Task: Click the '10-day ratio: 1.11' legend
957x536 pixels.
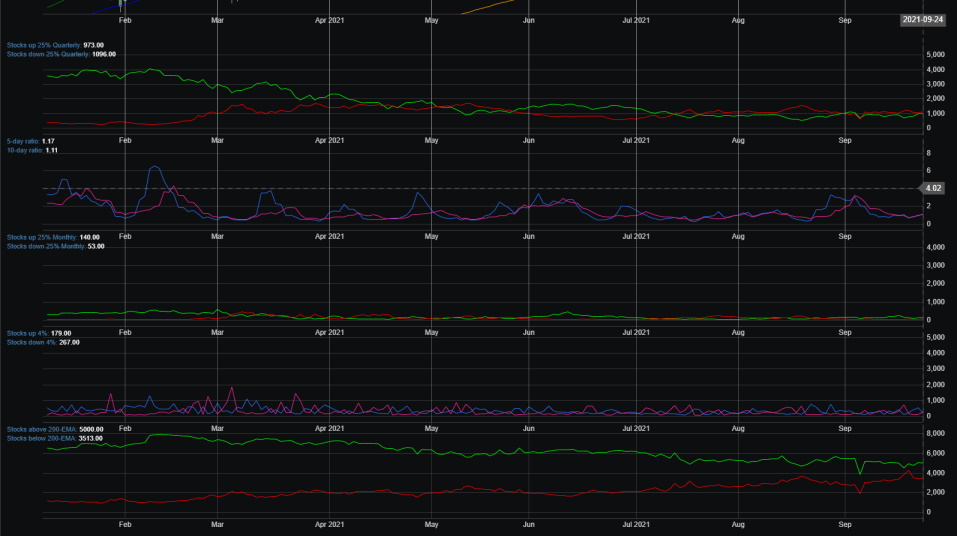Action: (32, 150)
